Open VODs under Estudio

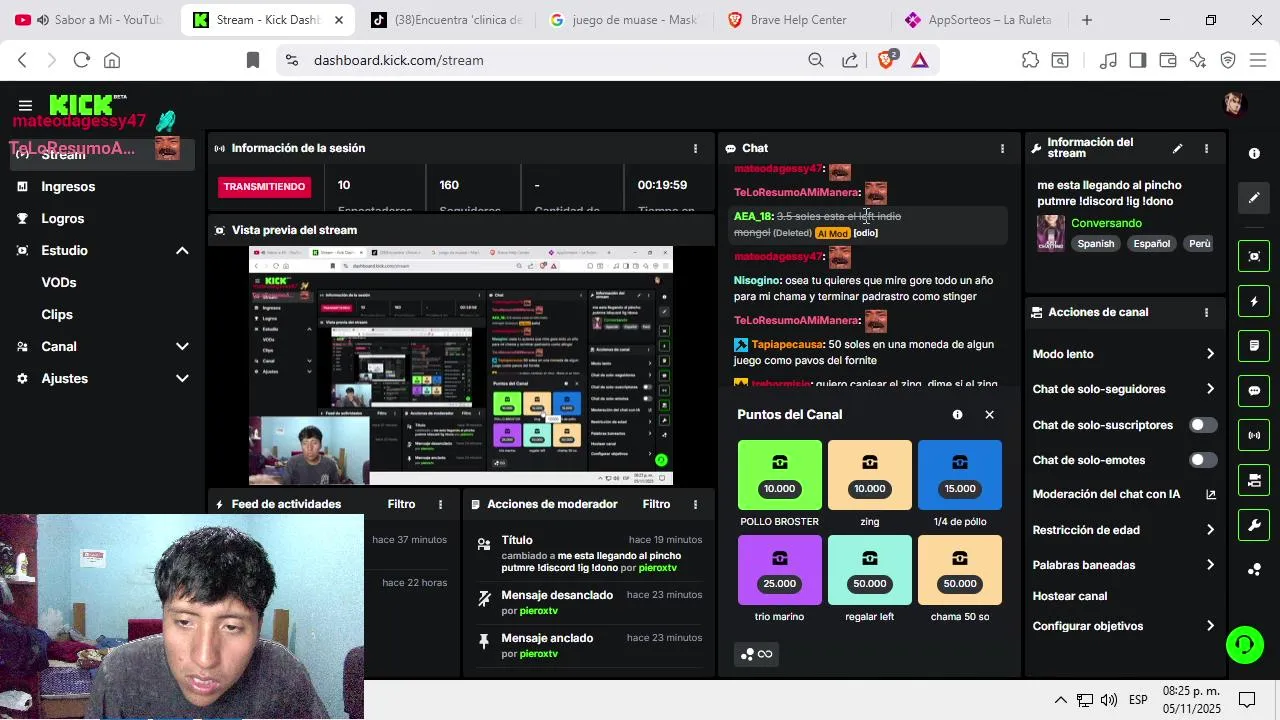point(59,282)
